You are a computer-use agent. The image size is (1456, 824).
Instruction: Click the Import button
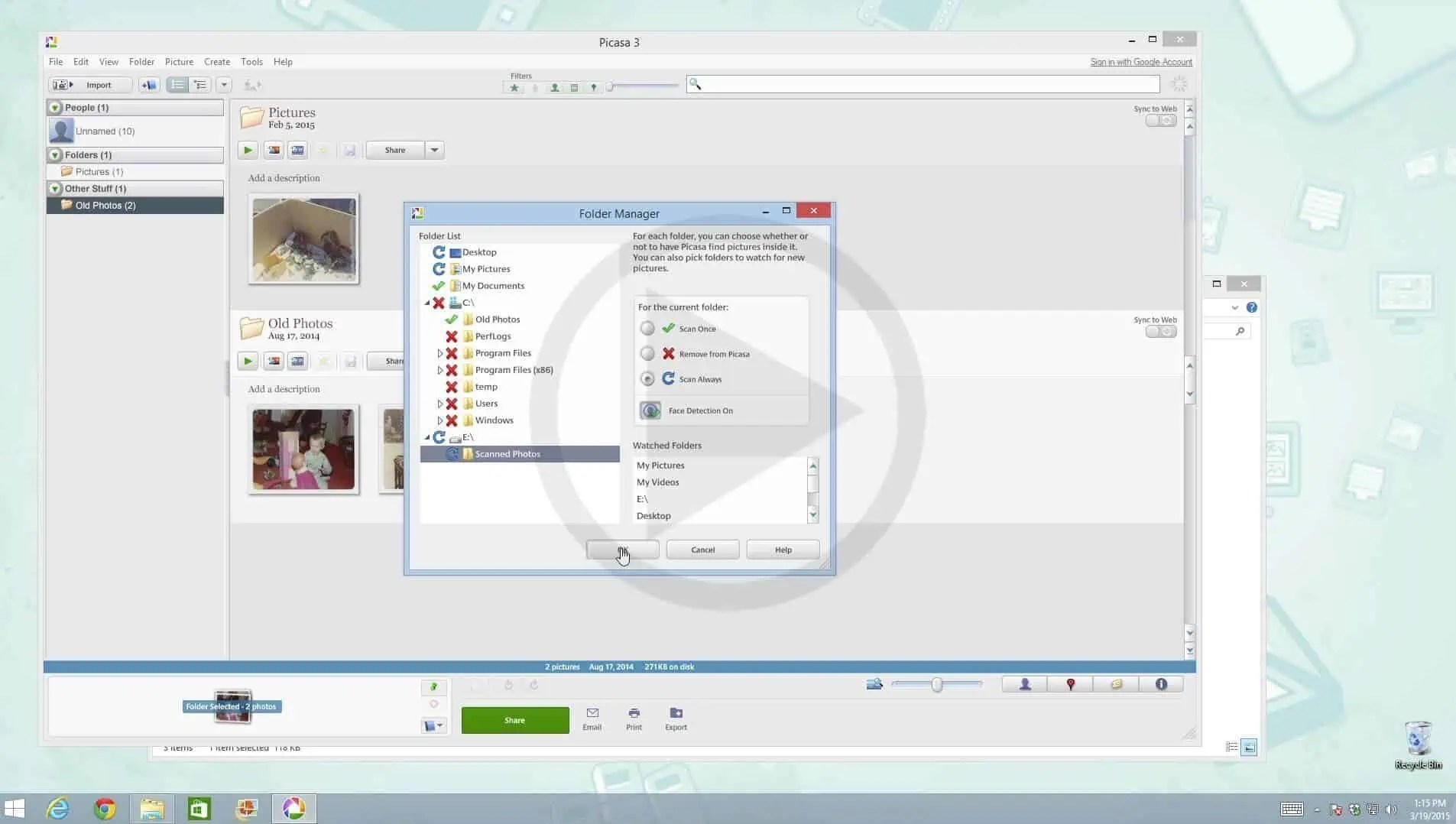coord(91,85)
